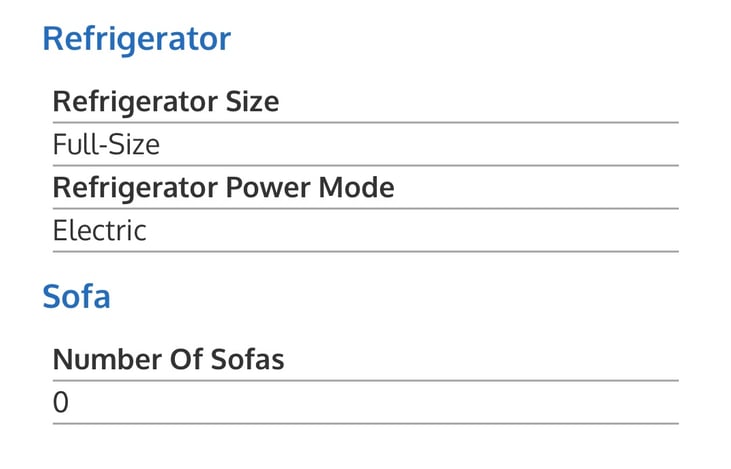Viewport: 731px width, 469px height.
Task: Click the divider line under Refrigerator Power Mode
Action: pyautogui.click(x=366, y=208)
